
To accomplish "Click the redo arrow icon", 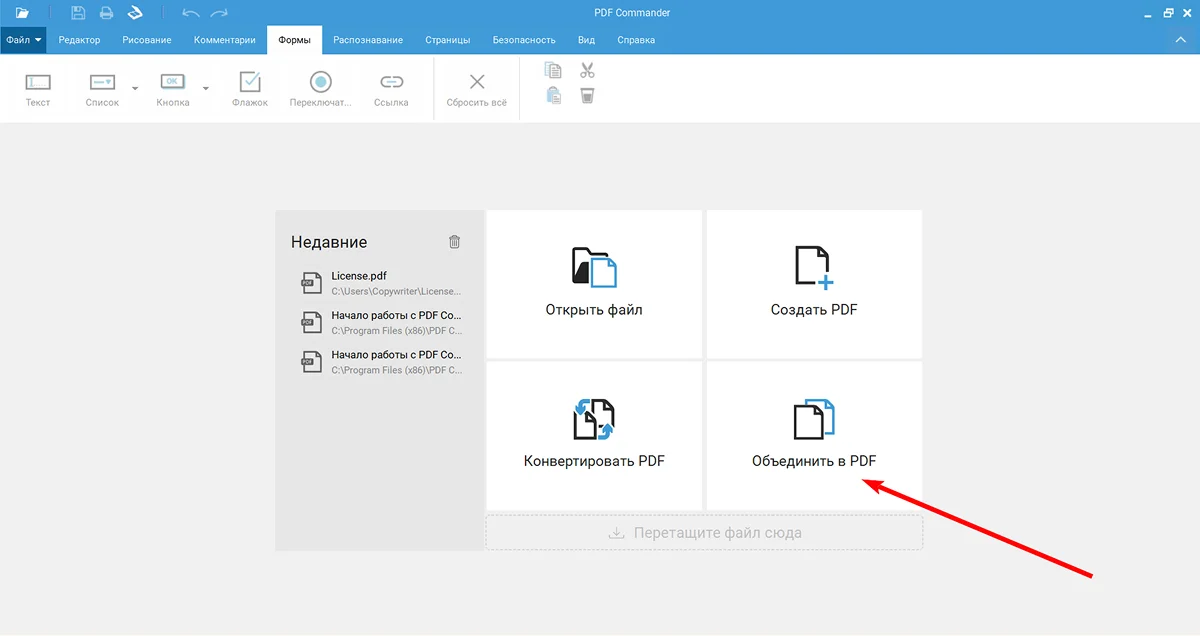I will click(x=219, y=13).
